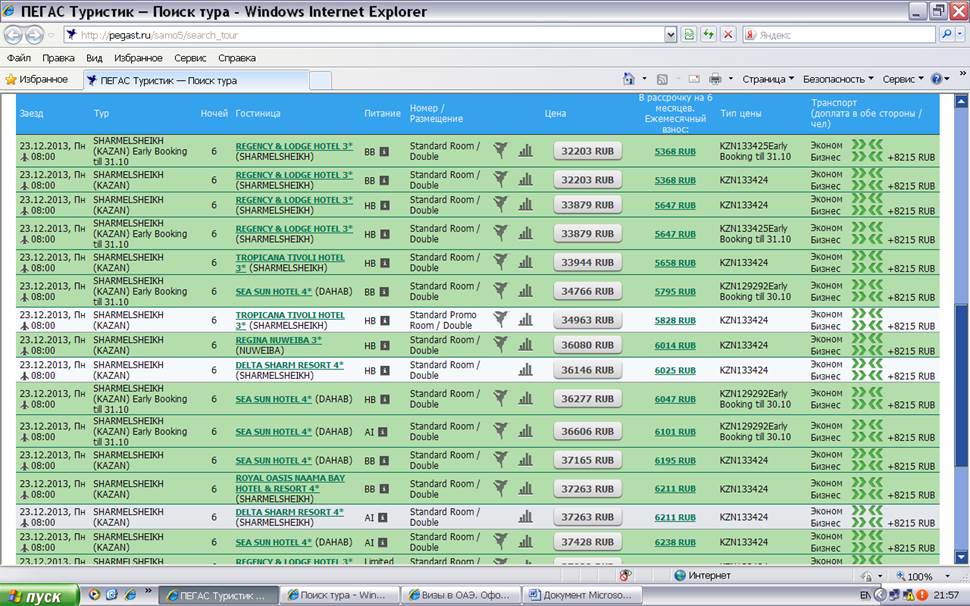Click the 36080 RUB price button
Screen dimensions: 970x606
[x=587, y=345]
